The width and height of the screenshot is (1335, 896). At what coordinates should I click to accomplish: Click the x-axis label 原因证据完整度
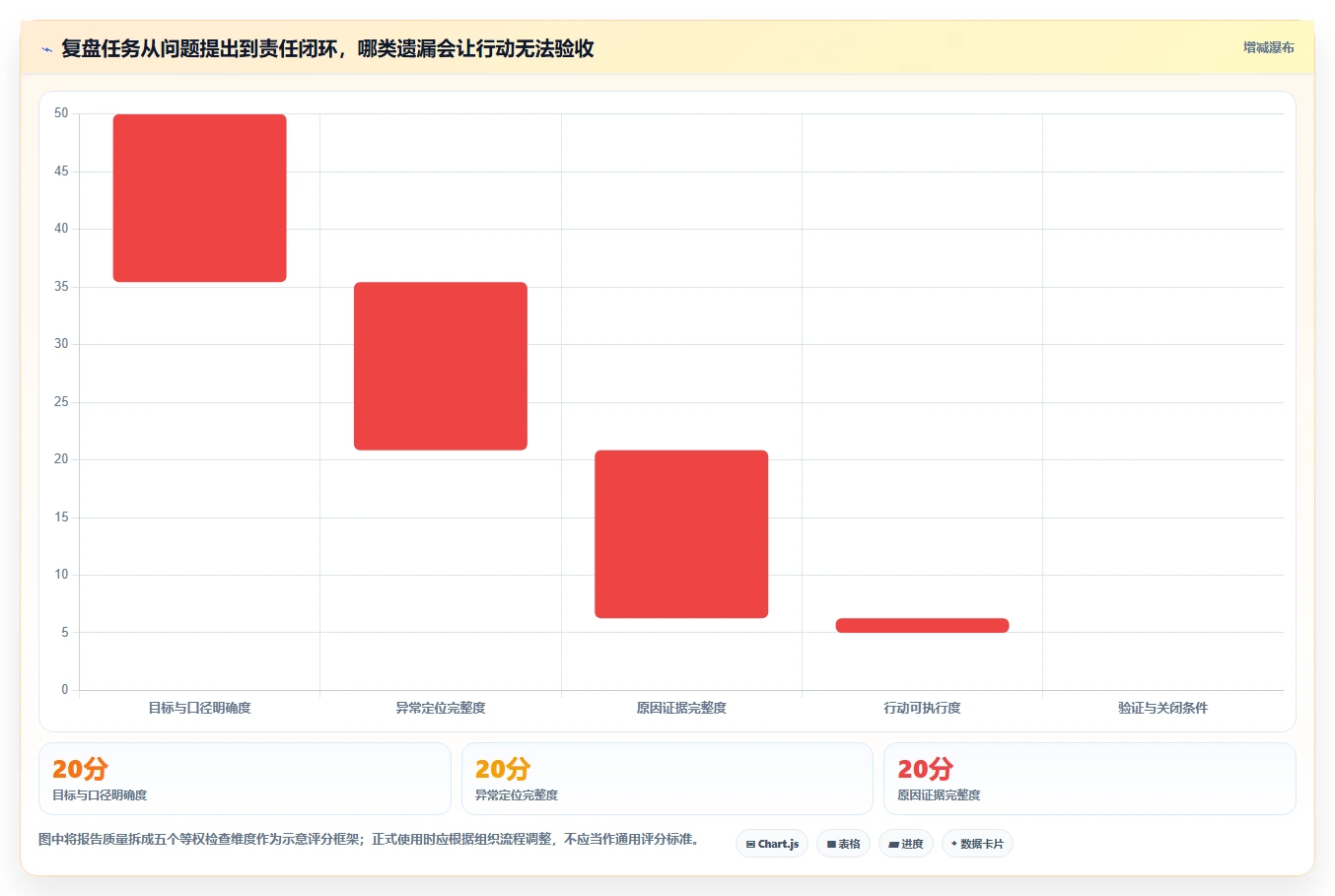click(x=681, y=708)
